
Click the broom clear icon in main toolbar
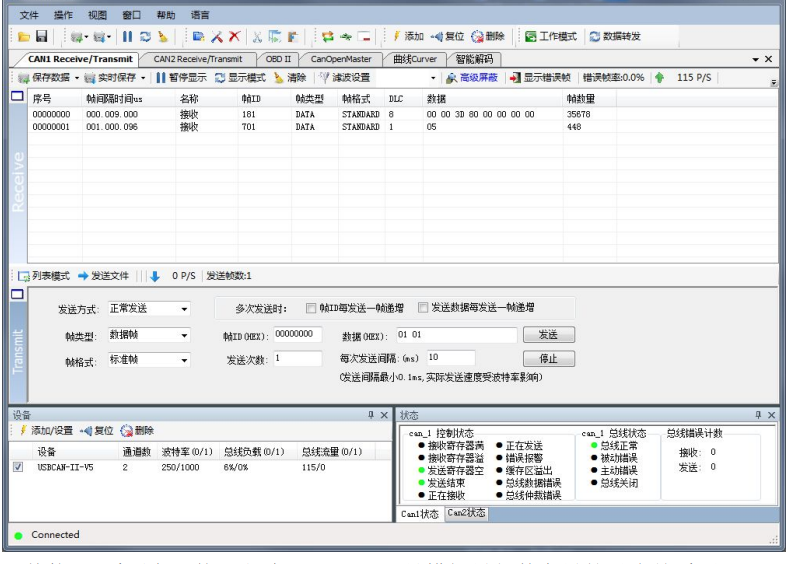coord(162,36)
